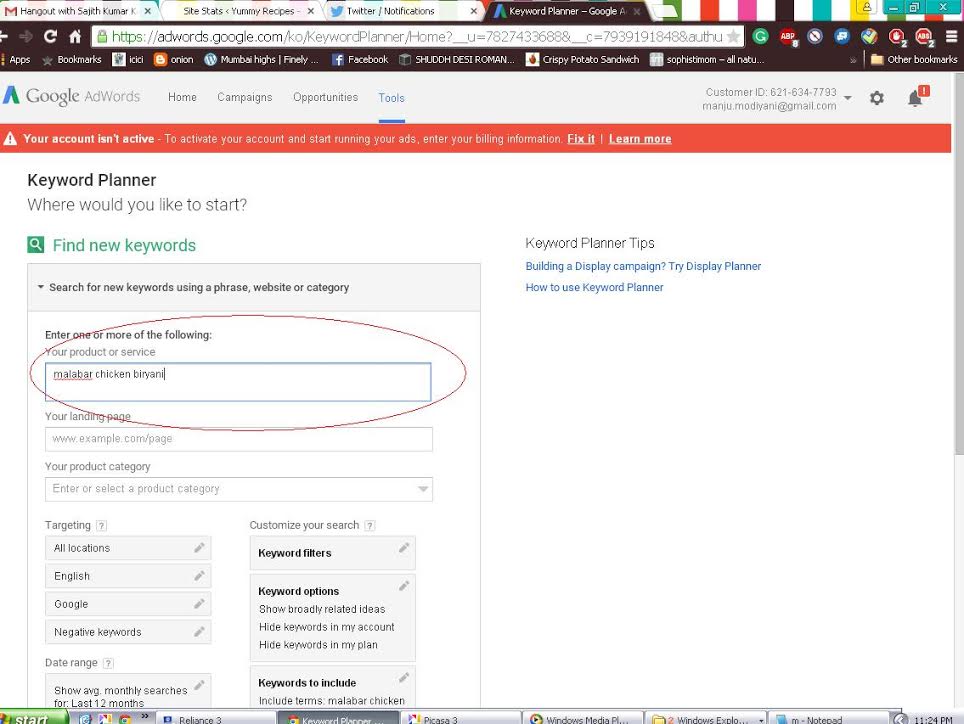
Task: Open the Mumbai highs bookmark
Action: pyautogui.click(x=262, y=60)
